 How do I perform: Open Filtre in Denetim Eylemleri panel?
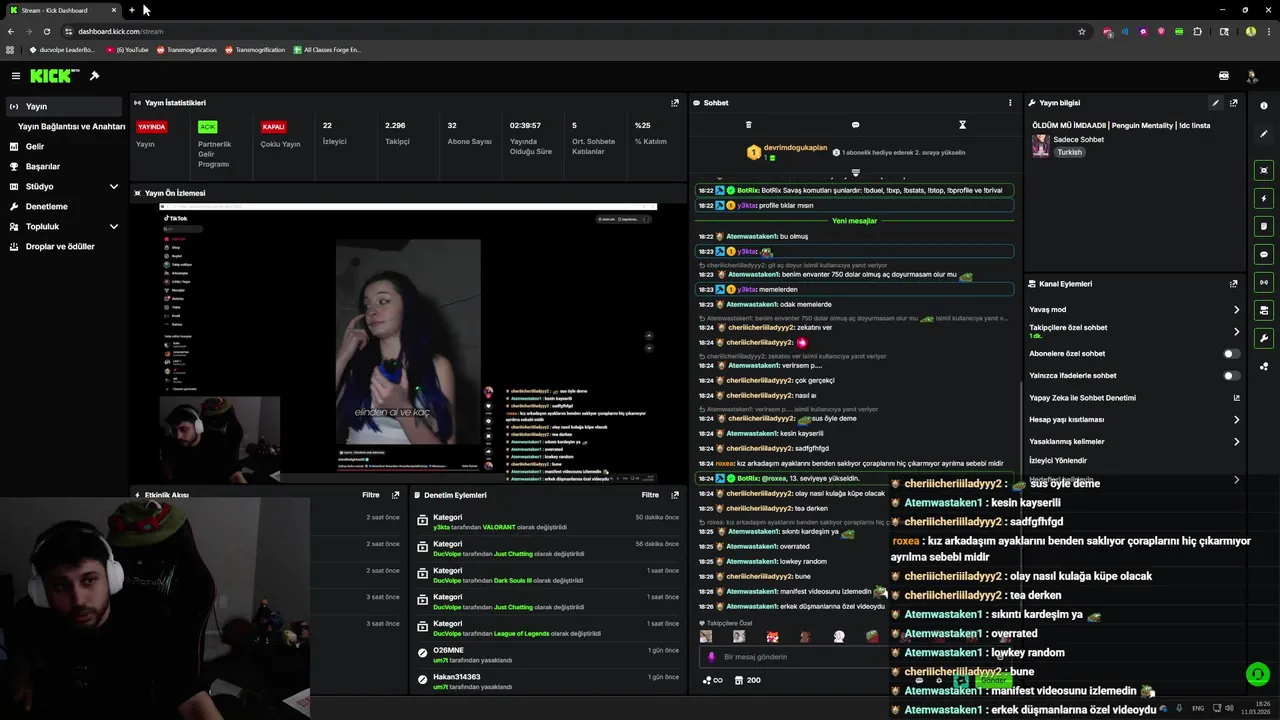650,495
